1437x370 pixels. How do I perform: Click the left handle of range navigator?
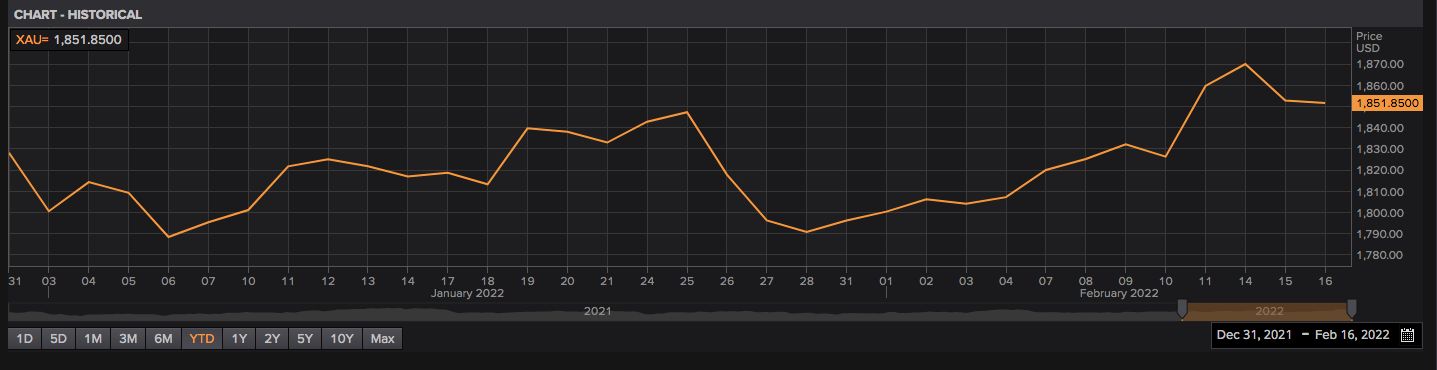1182,309
